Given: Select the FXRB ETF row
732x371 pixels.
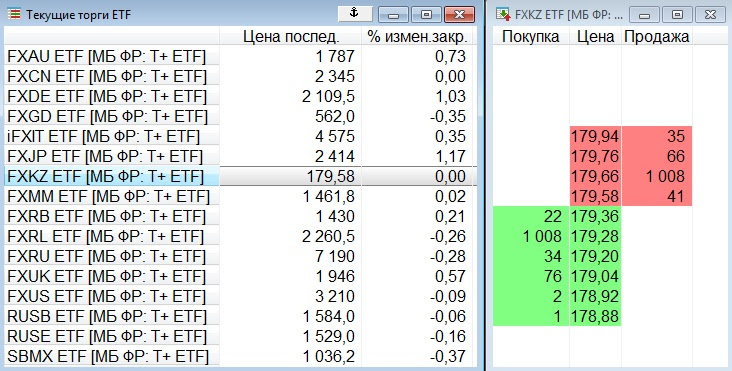Looking at the screenshot, I should point(240,217).
